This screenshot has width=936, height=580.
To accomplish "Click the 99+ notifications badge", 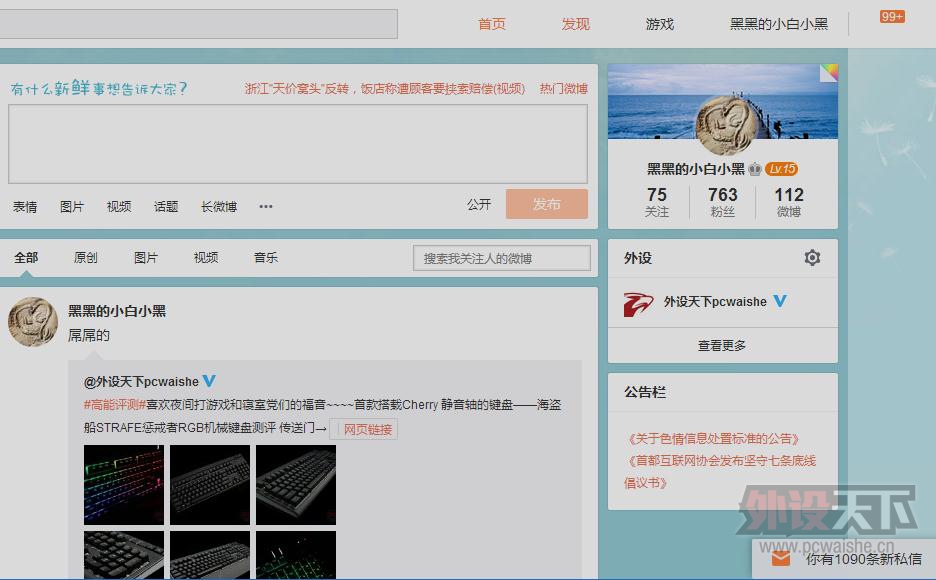I will click(x=892, y=16).
